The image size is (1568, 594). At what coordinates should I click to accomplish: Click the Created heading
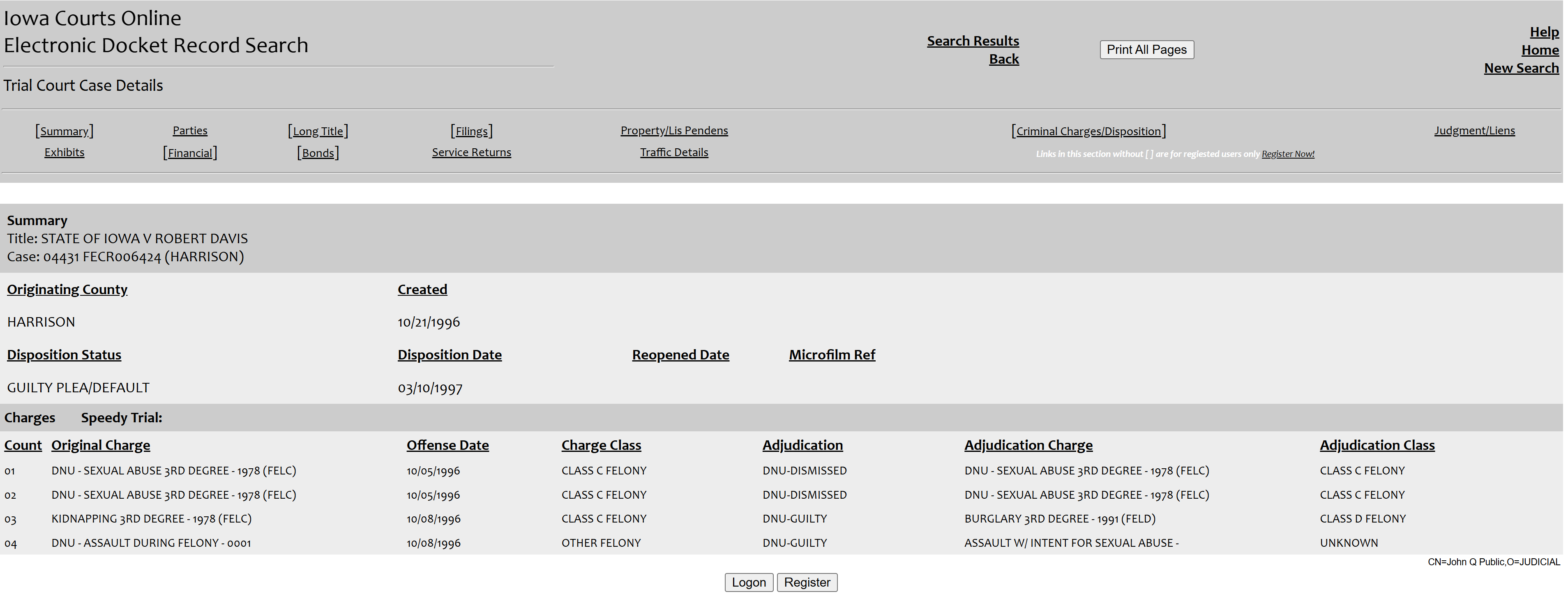click(422, 290)
